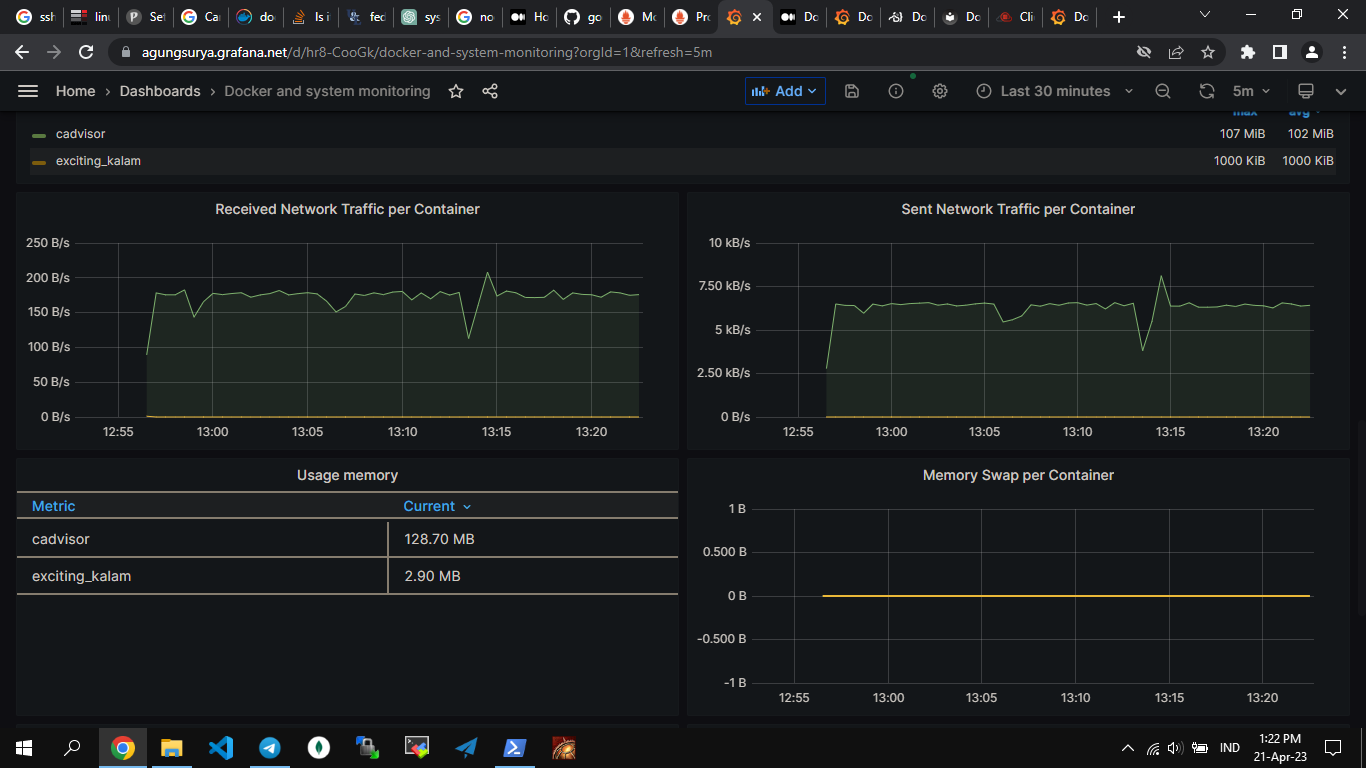Screen dimensions: 1366x768
Task: Toggle cadvisor series in legend
Action: (80, 134)
